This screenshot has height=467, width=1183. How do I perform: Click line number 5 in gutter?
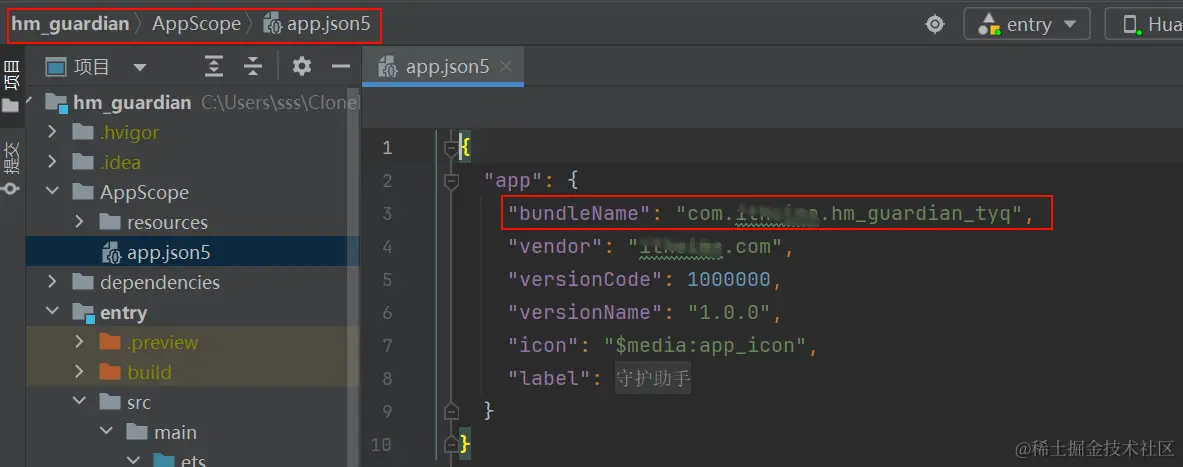coord(387,280)
